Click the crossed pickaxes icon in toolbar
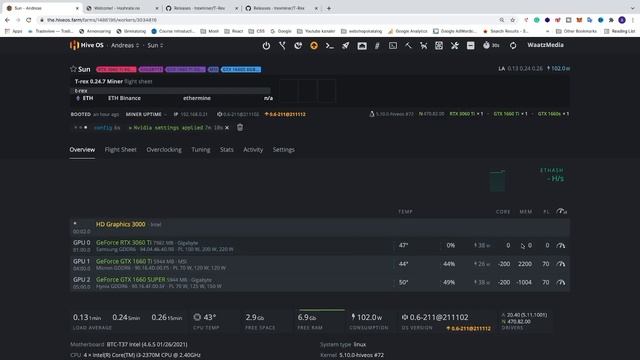This screenshot has width=640, height=360. point(424,46)
